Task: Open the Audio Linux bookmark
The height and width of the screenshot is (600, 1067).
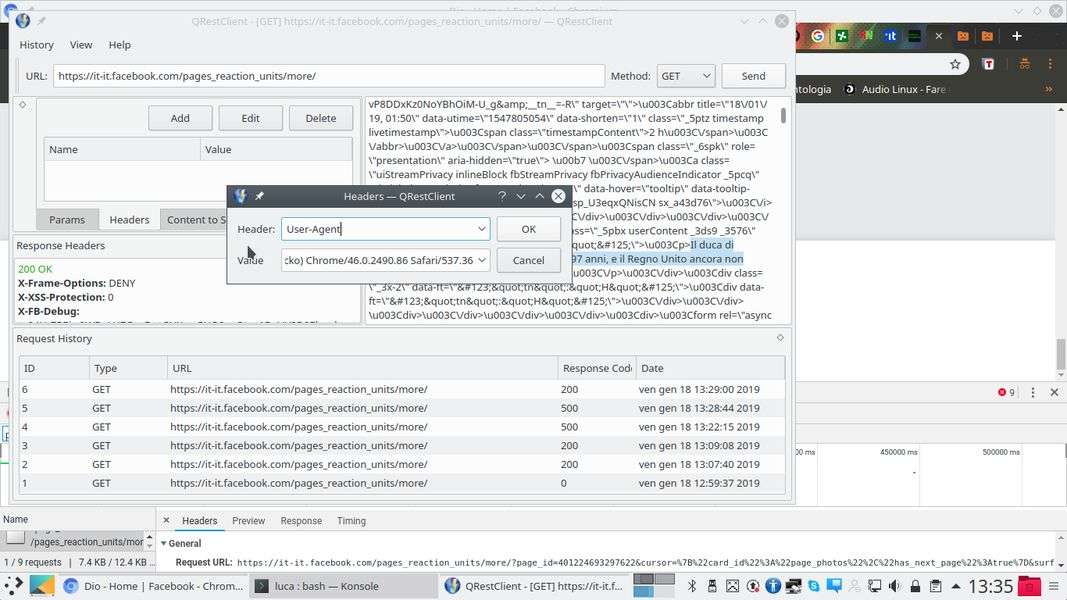Action: pos(895,89)
